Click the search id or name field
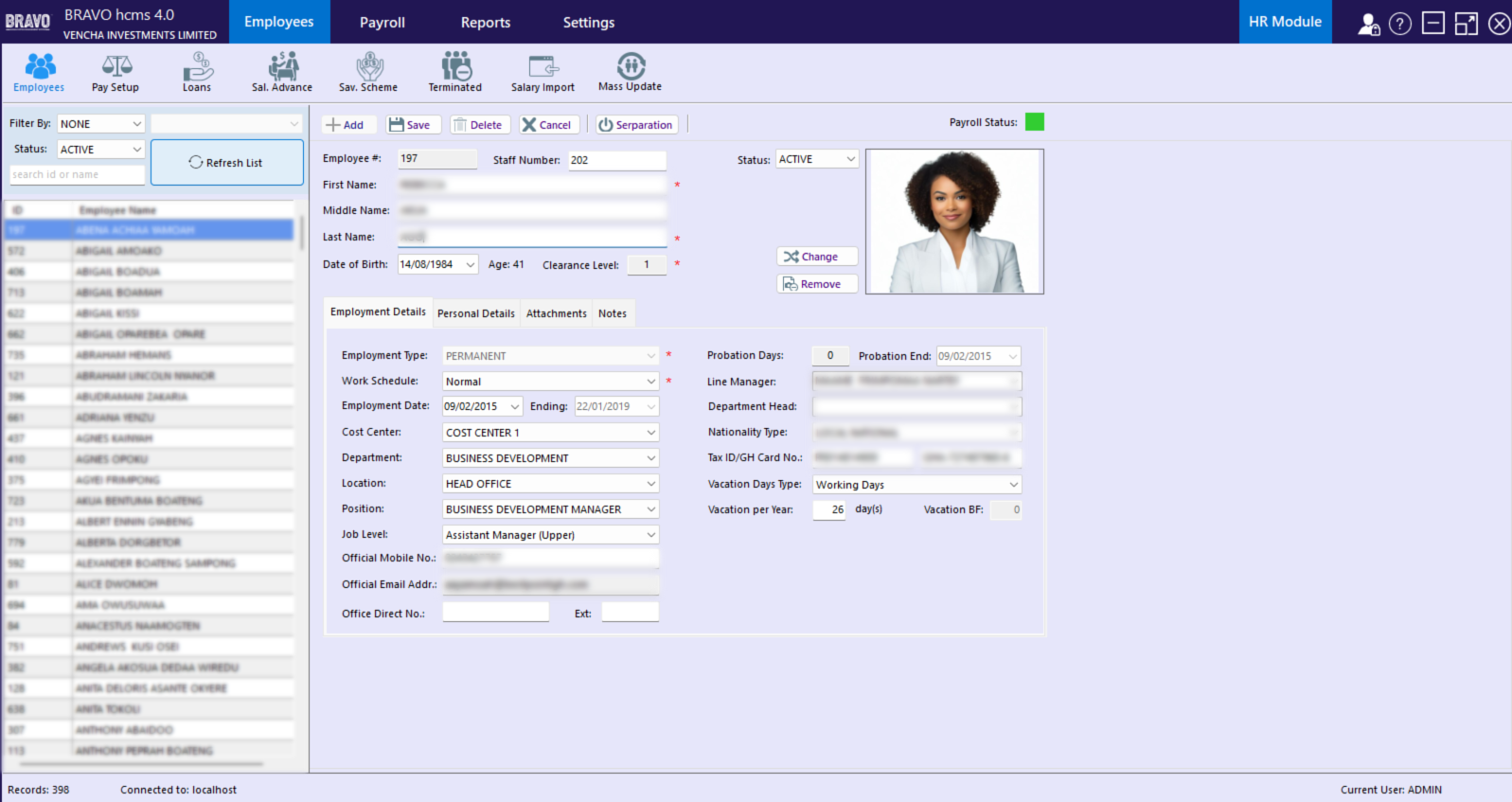Screen dimensions: 1512x802 (77, 175)
